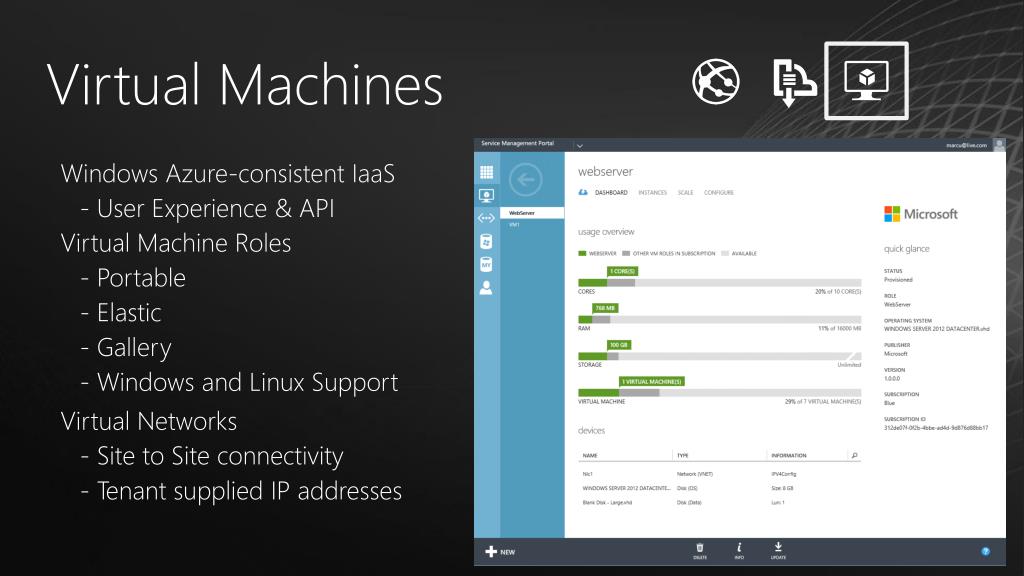Switch to the DASHBOARD tab

(611, 193)
